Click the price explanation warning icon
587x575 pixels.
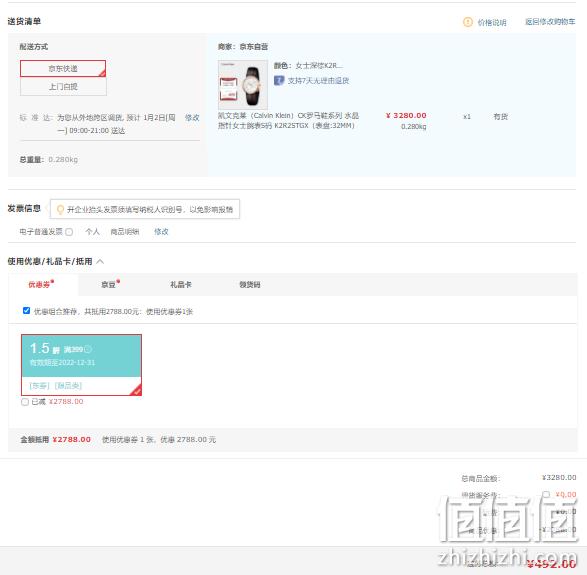click(468, 22)
